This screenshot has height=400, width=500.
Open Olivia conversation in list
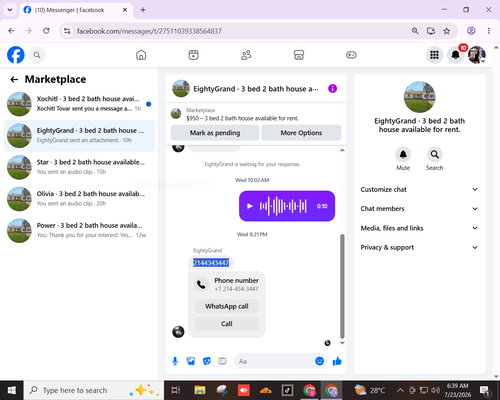coord(79,199)
